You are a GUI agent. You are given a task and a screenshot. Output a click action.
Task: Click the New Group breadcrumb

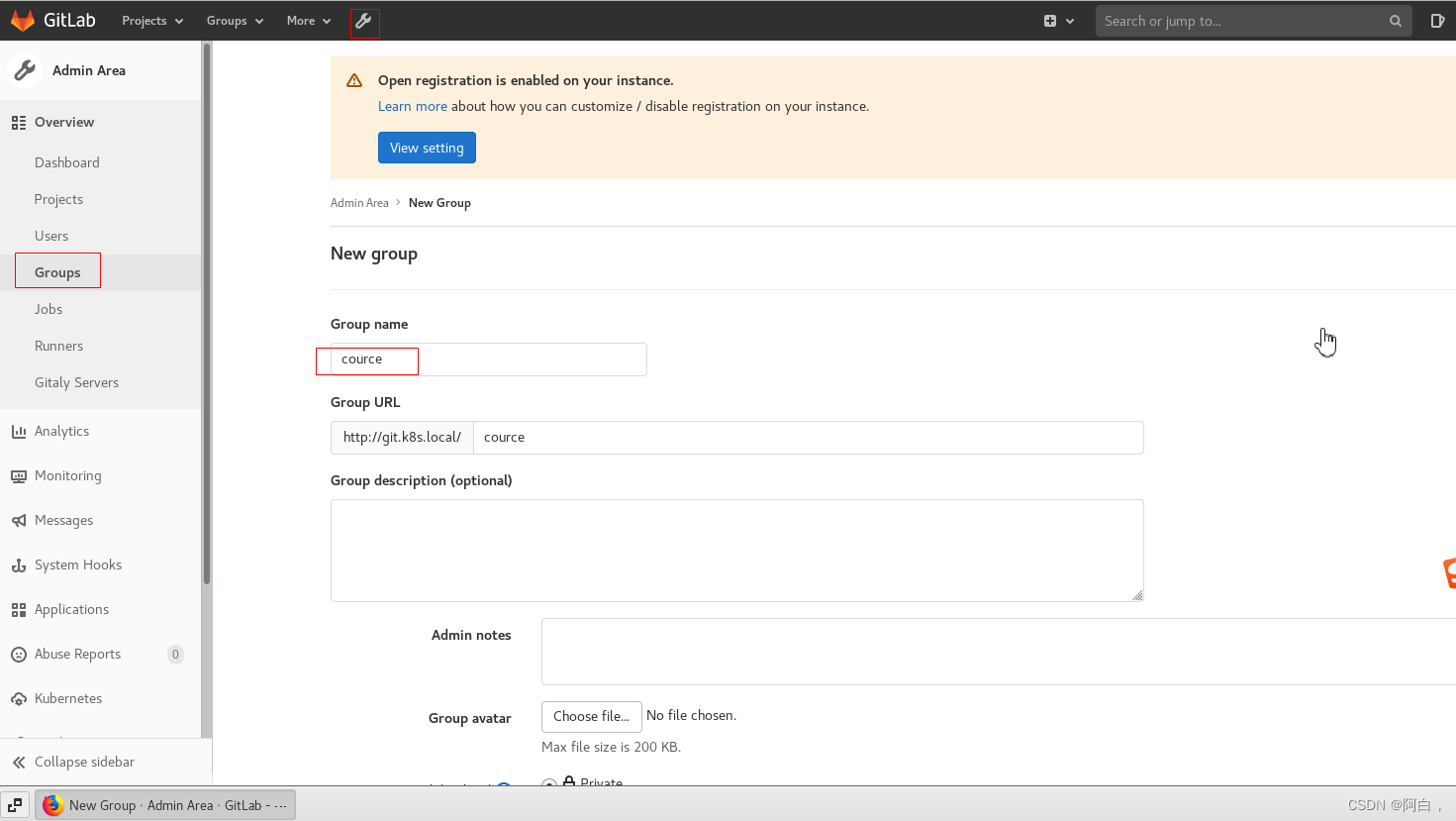pos(439,203)
